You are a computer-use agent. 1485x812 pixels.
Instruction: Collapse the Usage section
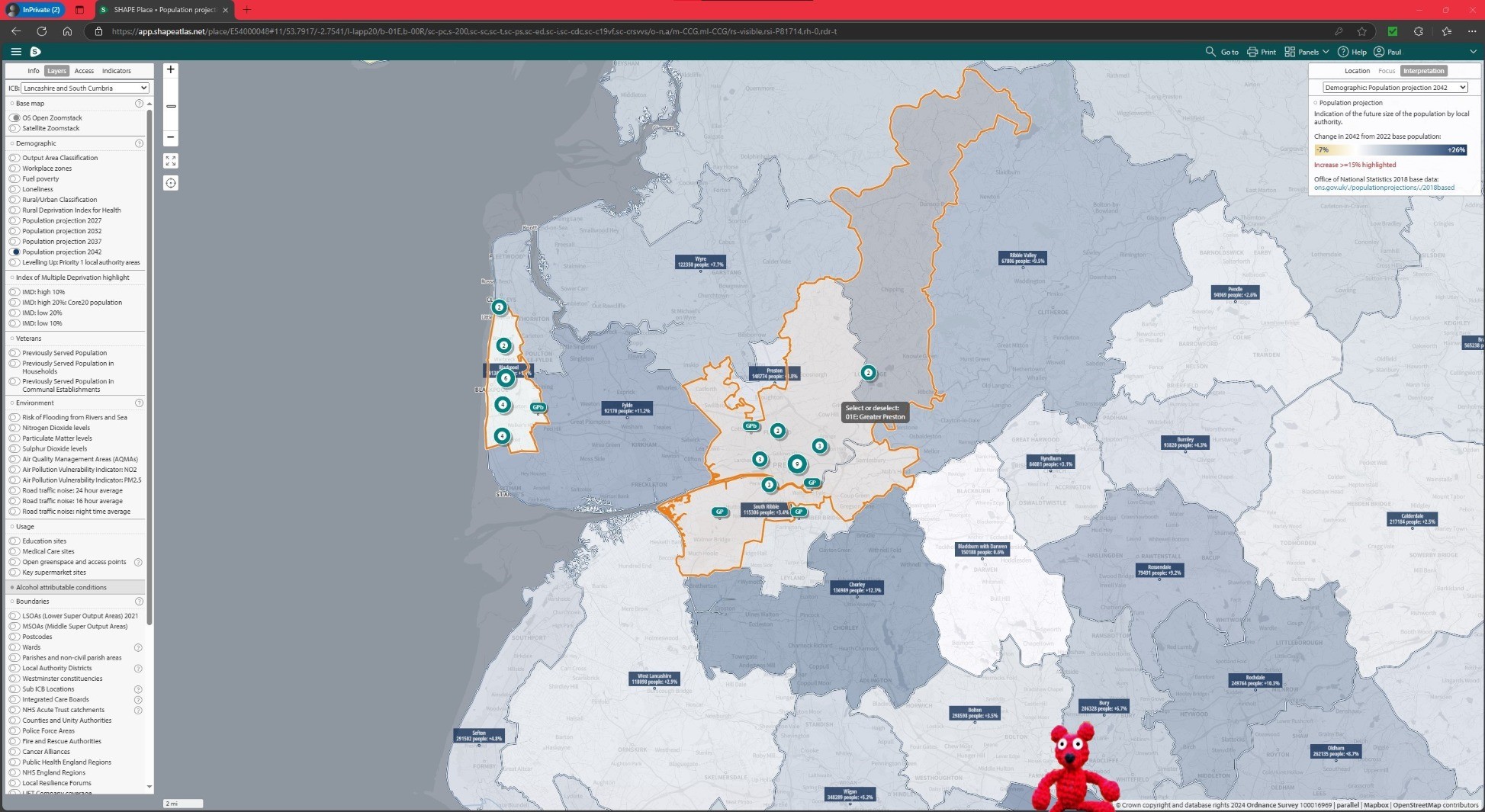[x=24, y=527]
